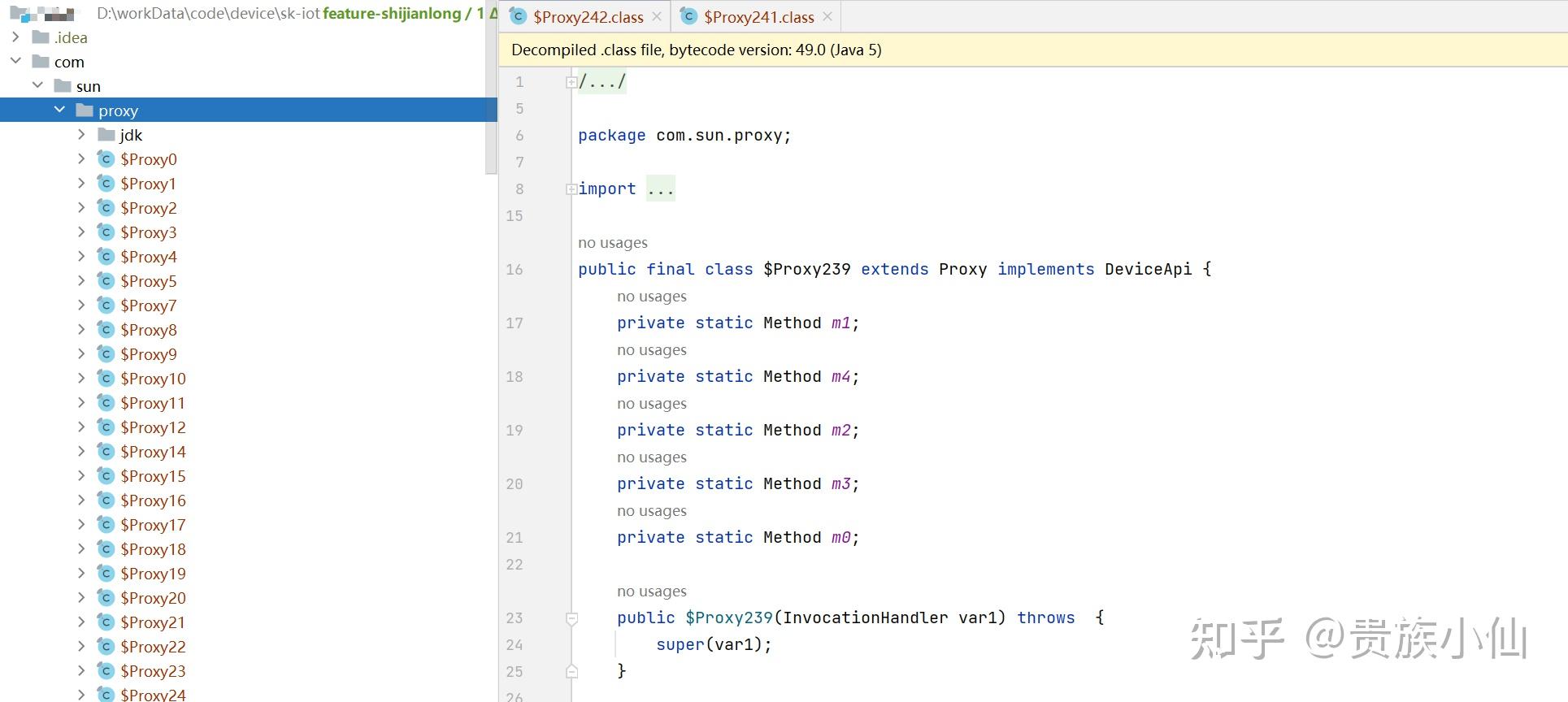Click the .idea folder icon
Screen dimensions: 1568x702
click(41, 37)
